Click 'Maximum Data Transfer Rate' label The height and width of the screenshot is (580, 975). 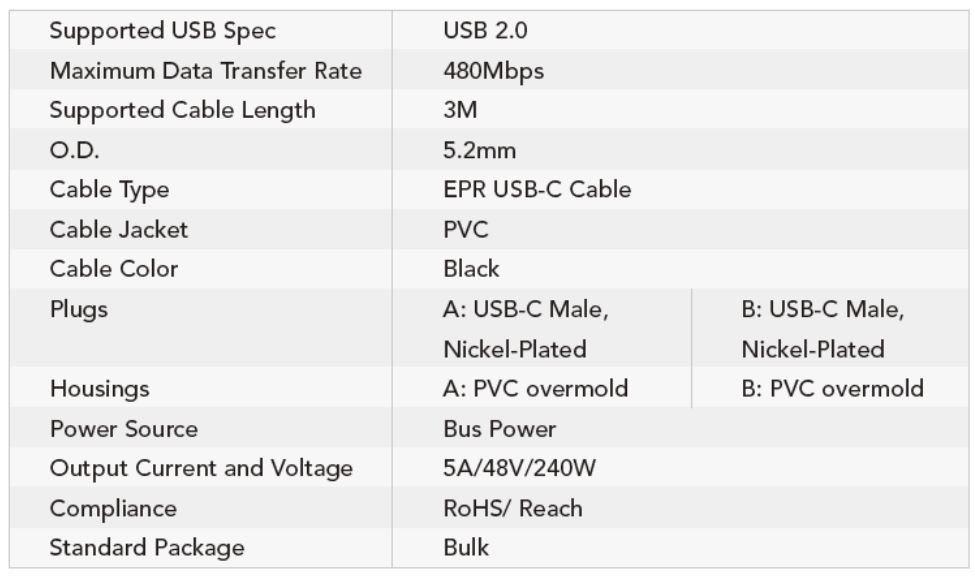pos(206,71)
